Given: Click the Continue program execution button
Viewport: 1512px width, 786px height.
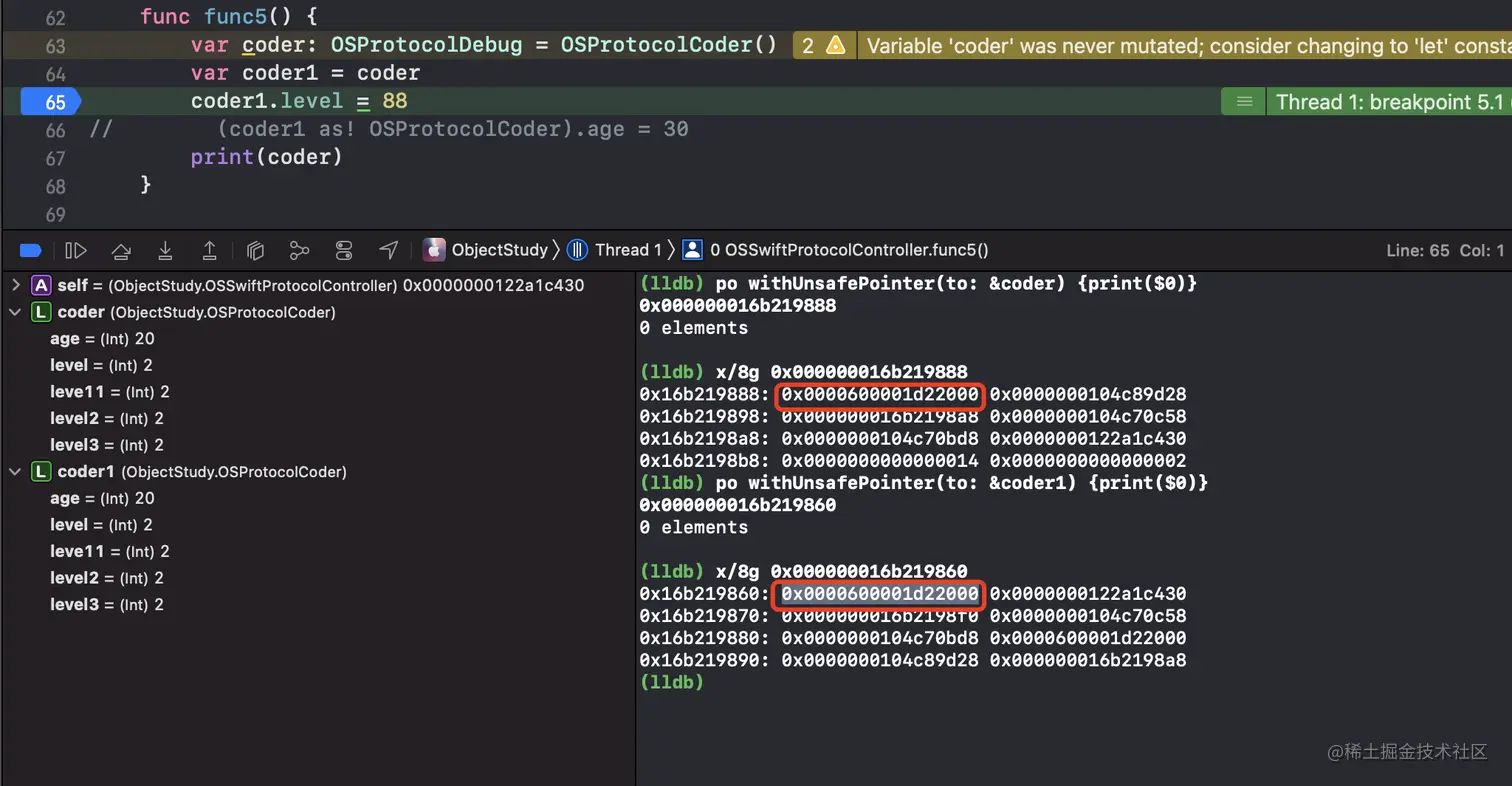Looking at the screenshot, I should (76, 250).
